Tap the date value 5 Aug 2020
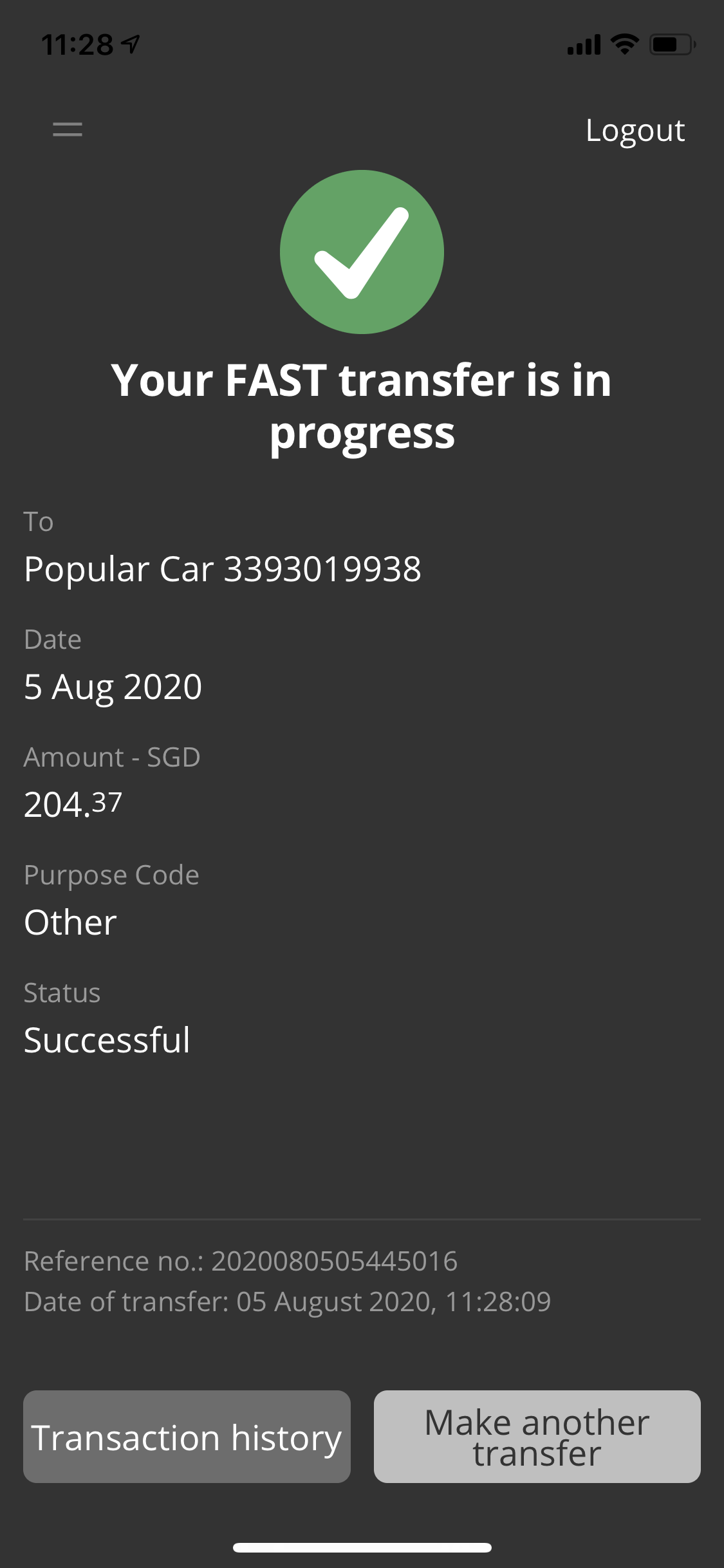The width and height of the screenshot is (724, 1568). pyautogui.click(x=113, y=687)
